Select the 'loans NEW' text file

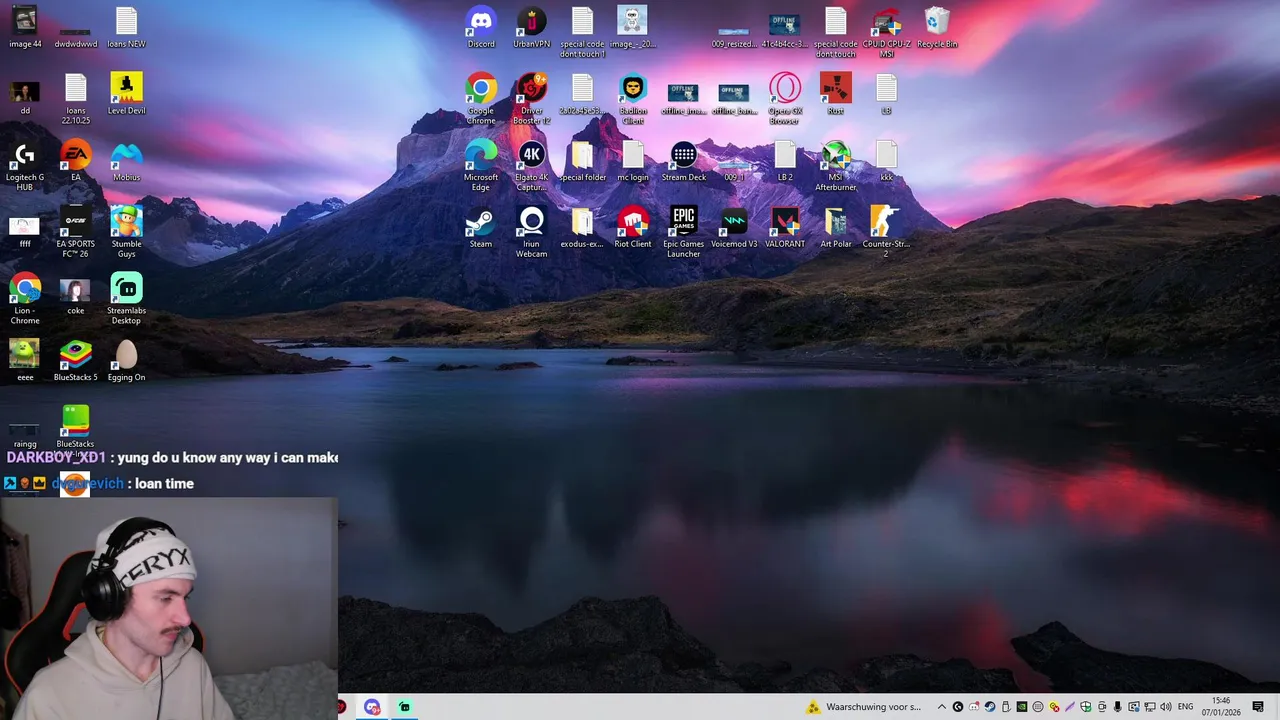point(126,27)
